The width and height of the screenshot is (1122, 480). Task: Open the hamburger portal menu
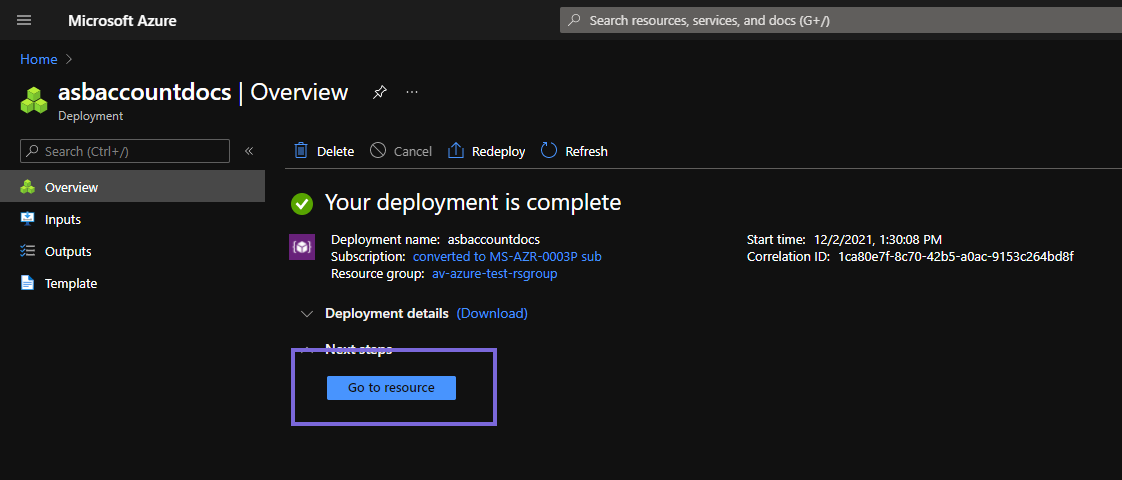pos(24,20)
